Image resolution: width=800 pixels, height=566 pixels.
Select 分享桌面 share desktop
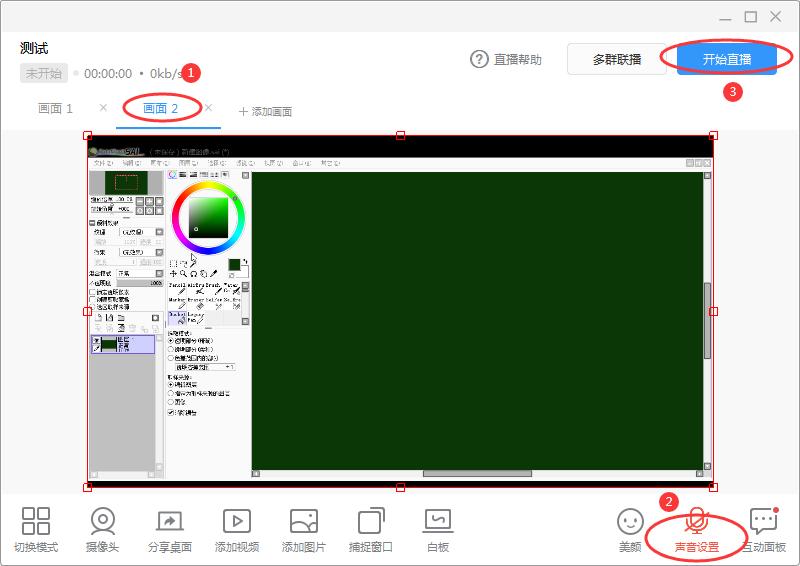(169, 529)
